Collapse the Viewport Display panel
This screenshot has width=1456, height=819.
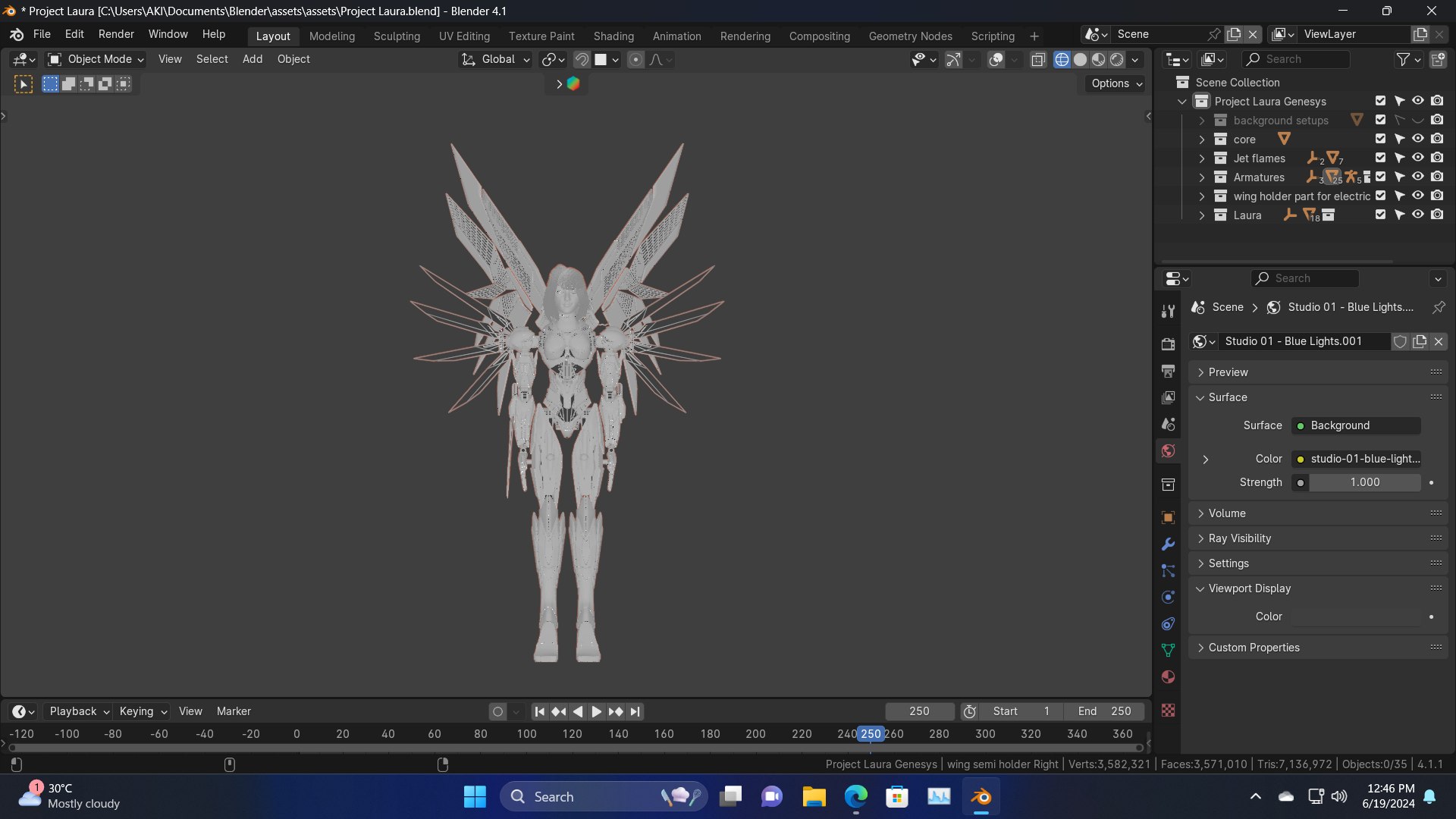pos(1318,588)
